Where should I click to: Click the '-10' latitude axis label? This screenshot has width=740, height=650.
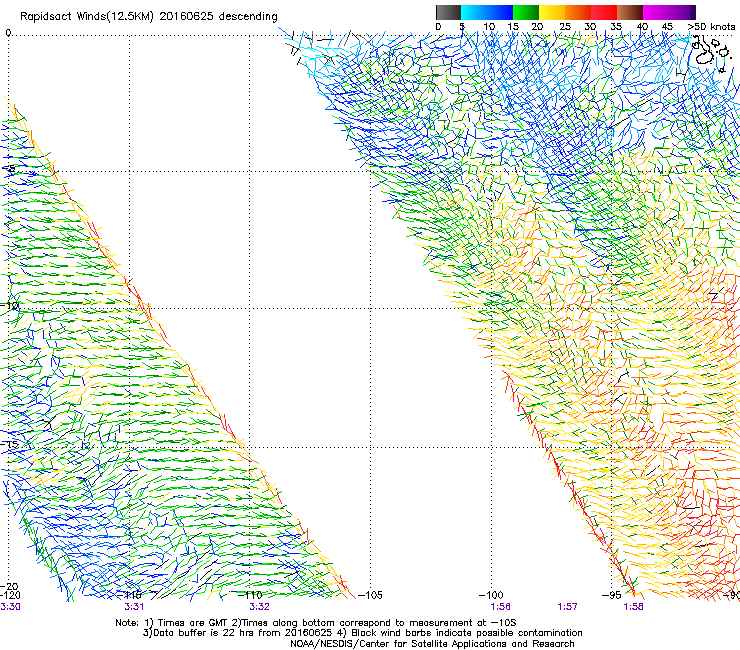pyautogui.click(x=9, y=306)
